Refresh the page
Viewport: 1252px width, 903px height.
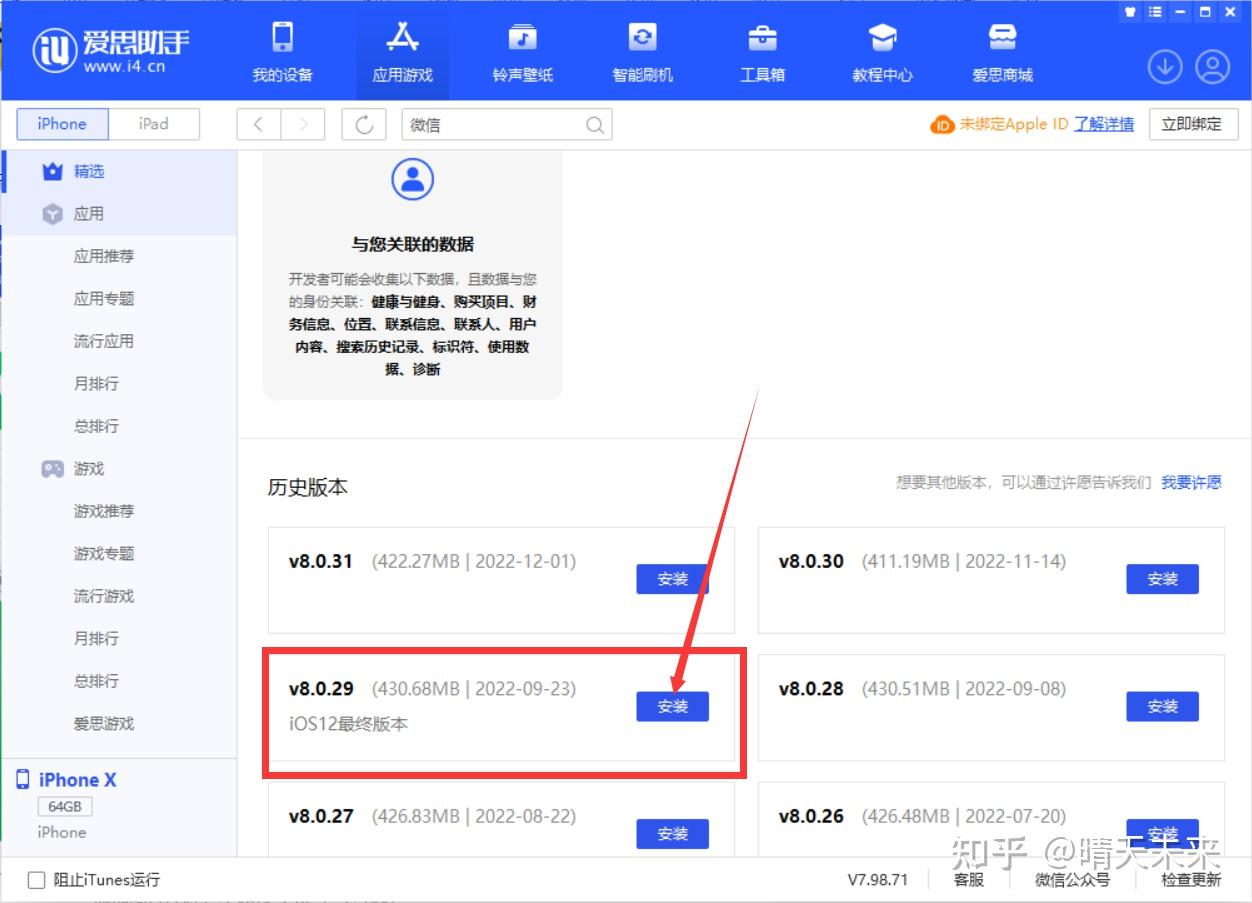tap(364, 124)
